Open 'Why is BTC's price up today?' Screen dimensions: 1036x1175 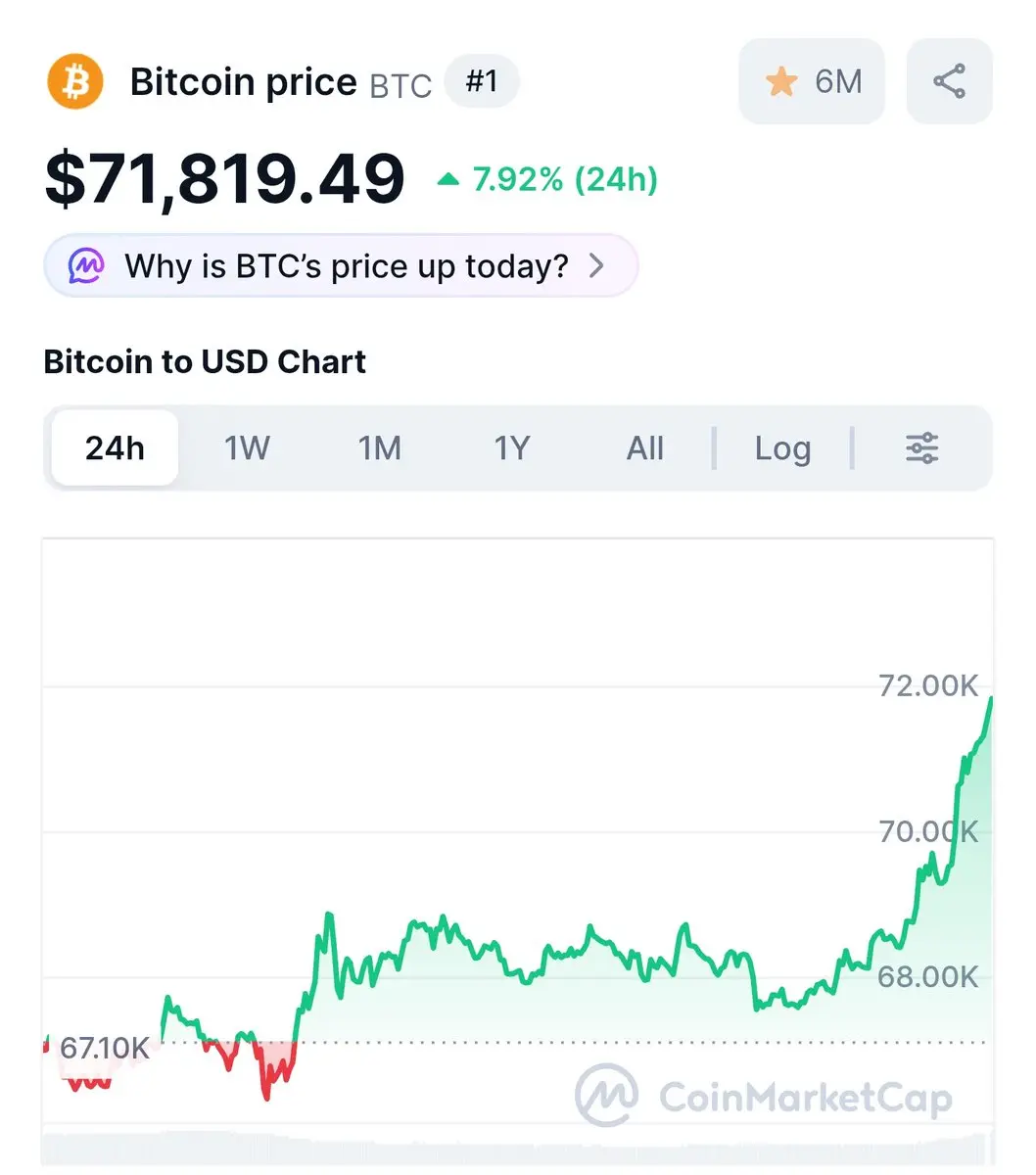347,265
